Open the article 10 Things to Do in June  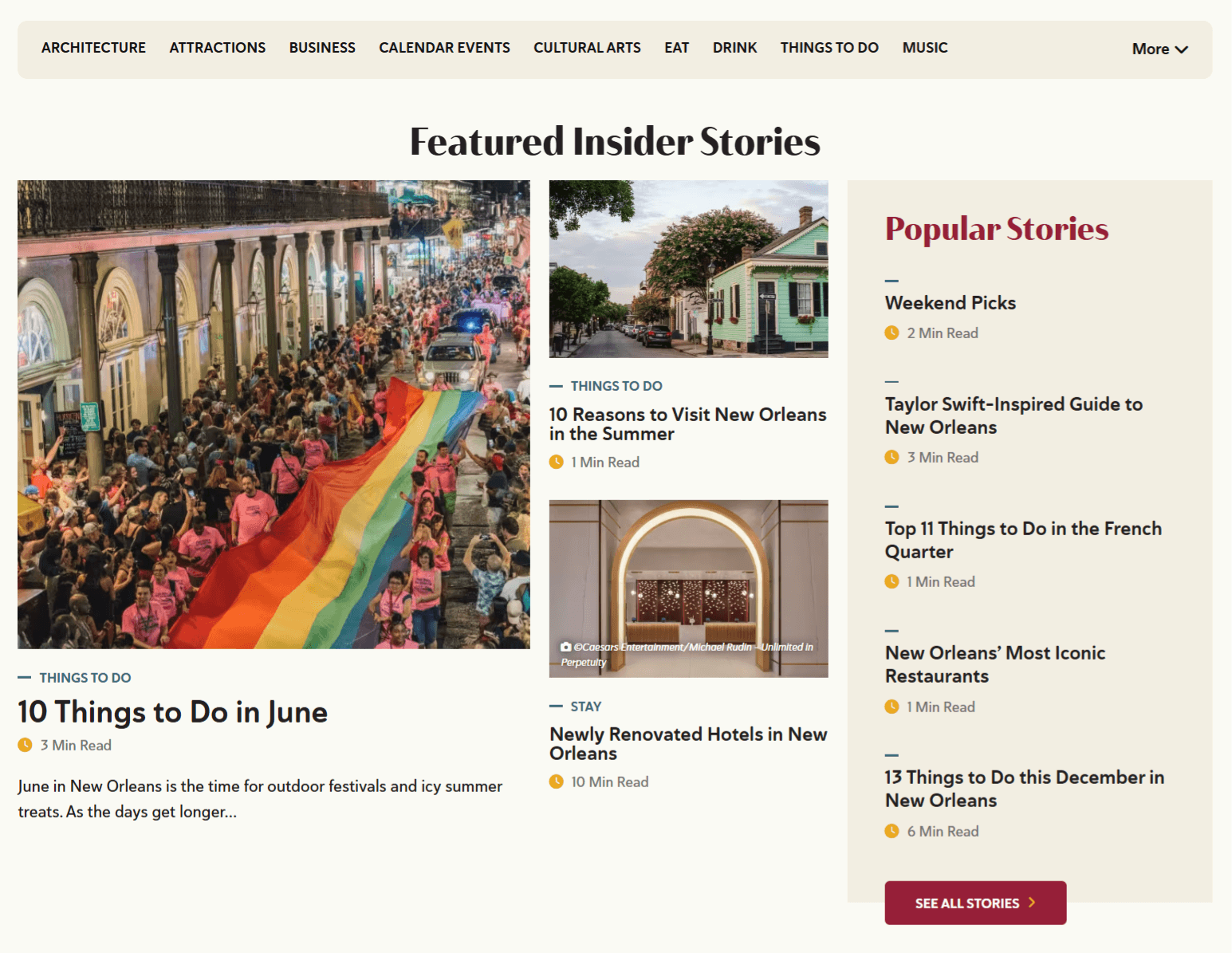tap(172, 712)
